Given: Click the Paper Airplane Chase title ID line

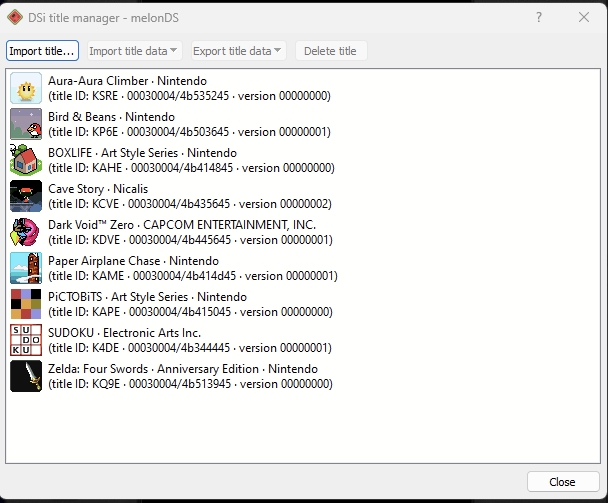Looking at the screenshot, I should click(192, 276).
